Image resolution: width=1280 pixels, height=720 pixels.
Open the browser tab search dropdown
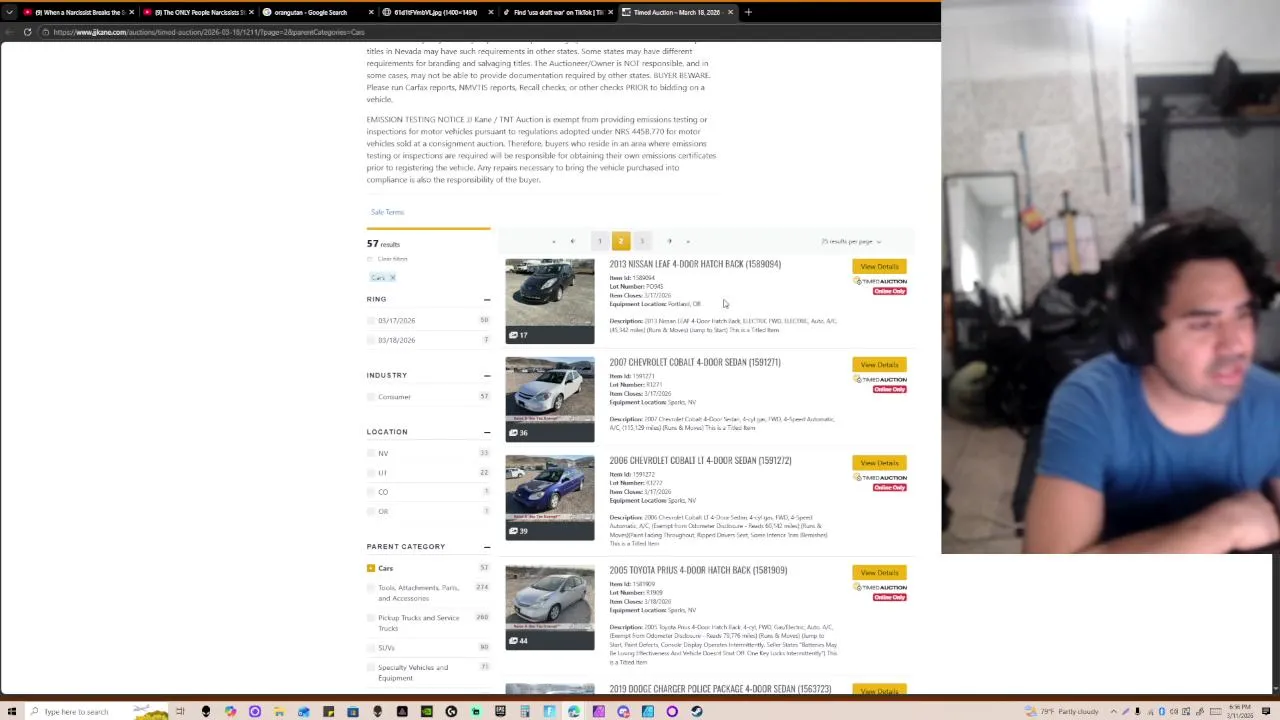tap(10, 12)
